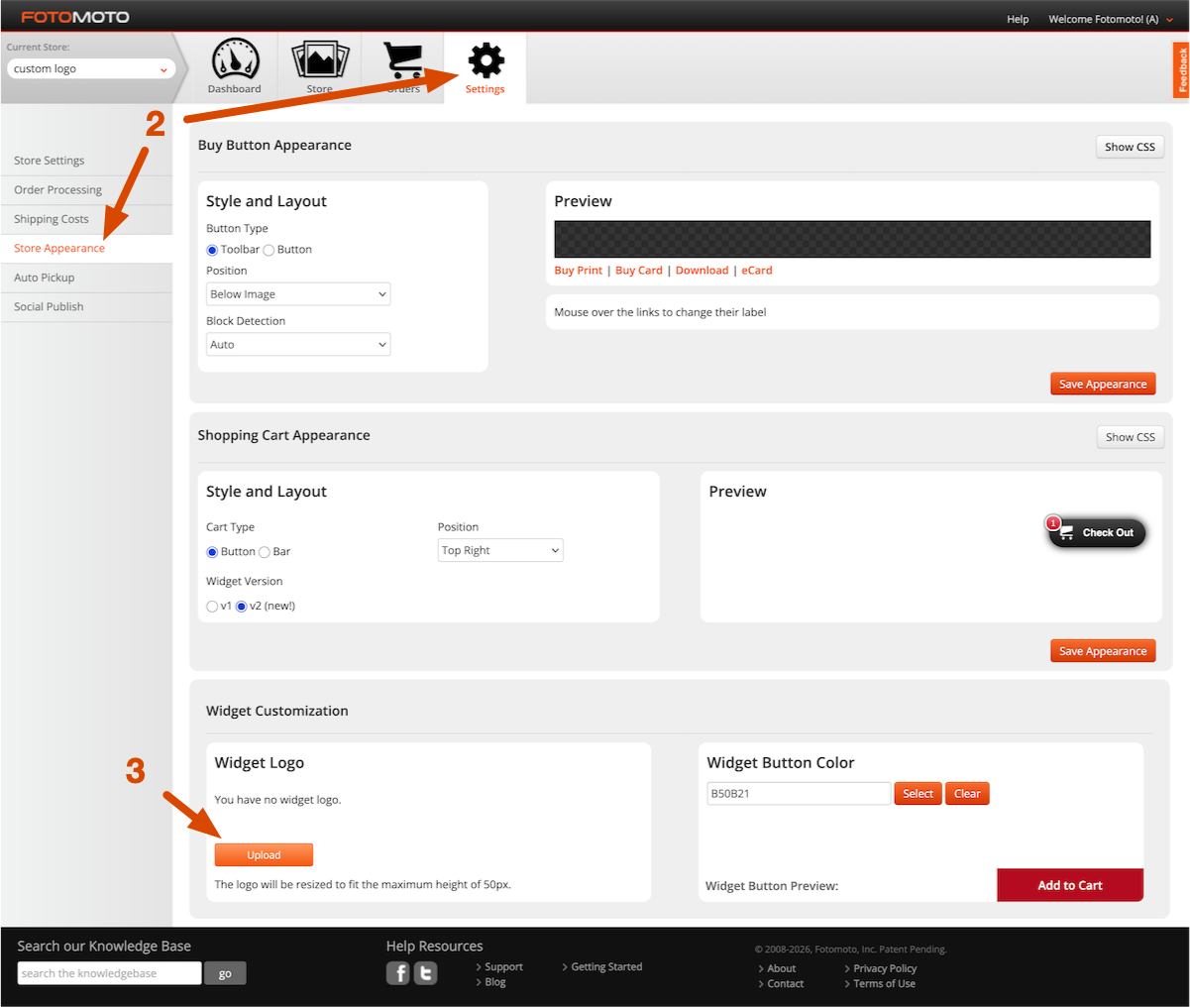Screen dimensions: 1190x1008
Task: Select the Button type radio option
Action: tap(269, 250)
